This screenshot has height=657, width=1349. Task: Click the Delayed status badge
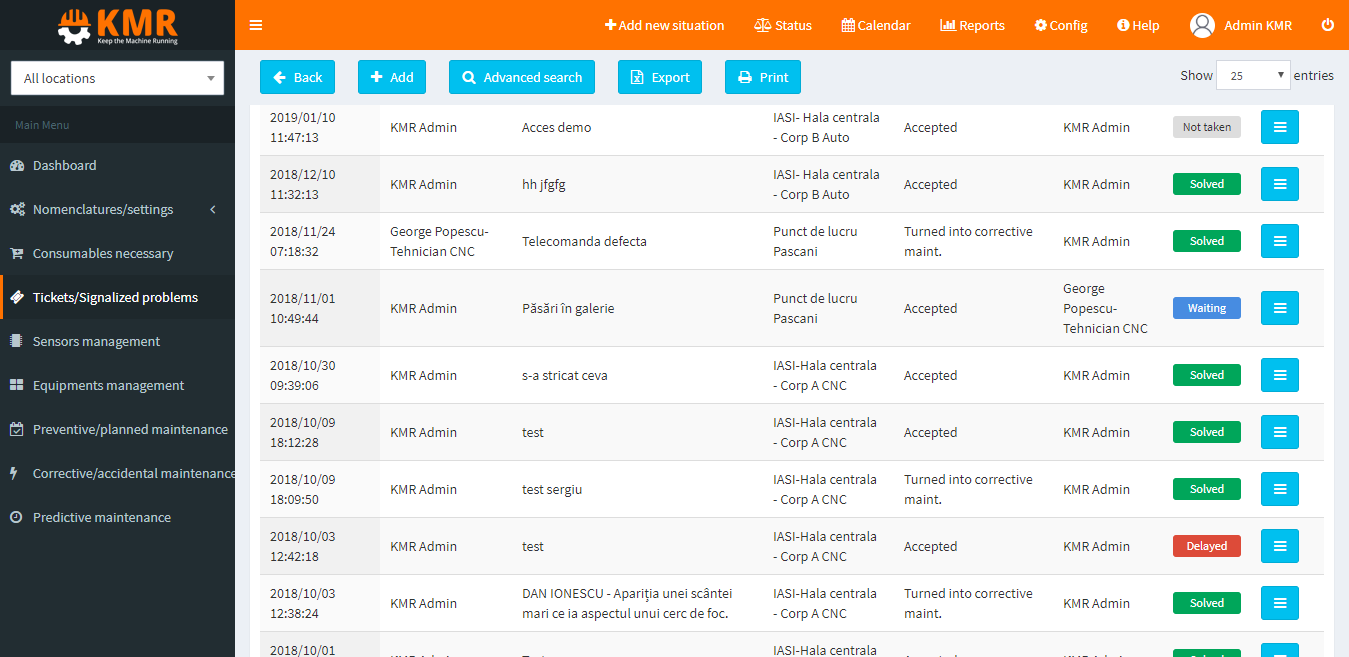[1207, 546]
